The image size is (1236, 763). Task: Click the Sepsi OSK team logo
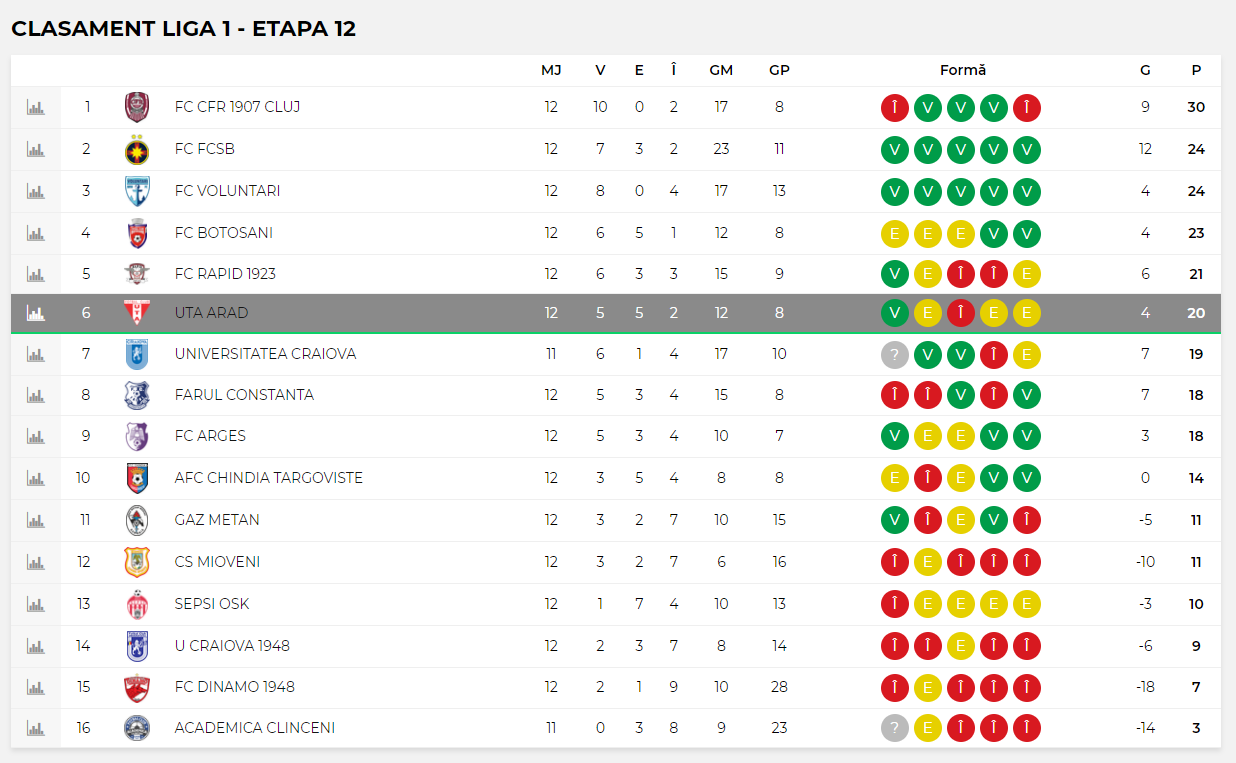click(x=137, y=604)
